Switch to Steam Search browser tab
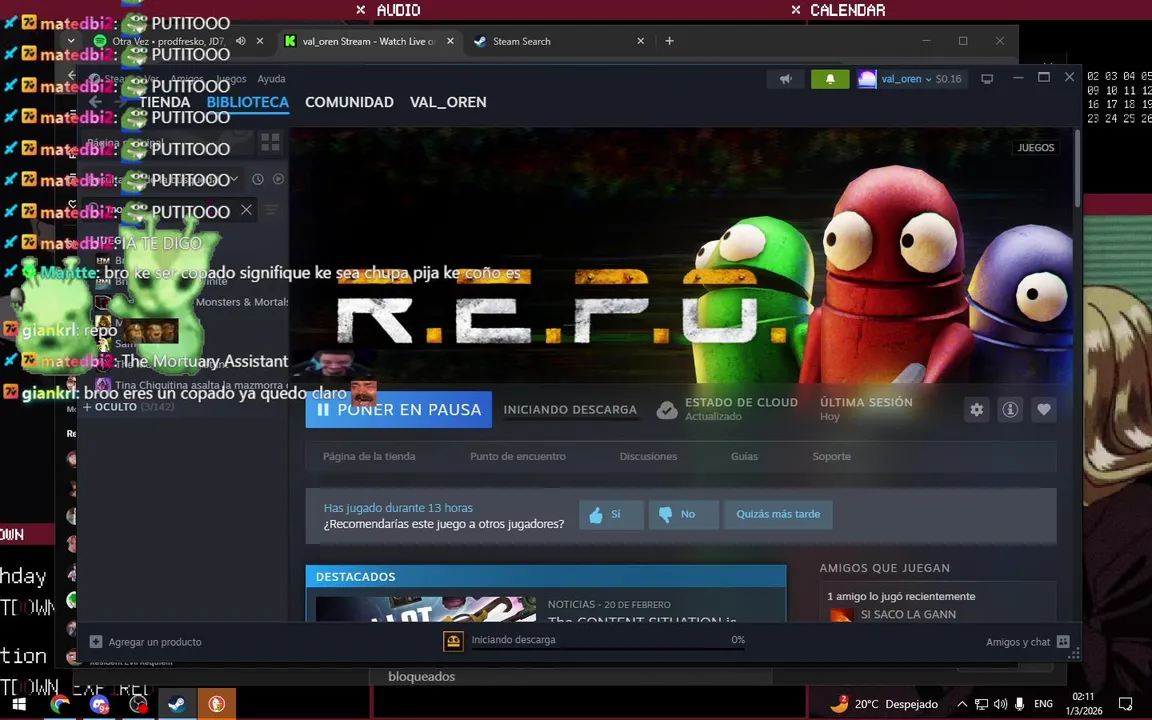Screen dimensions: 1152x720 pos(521,41)
